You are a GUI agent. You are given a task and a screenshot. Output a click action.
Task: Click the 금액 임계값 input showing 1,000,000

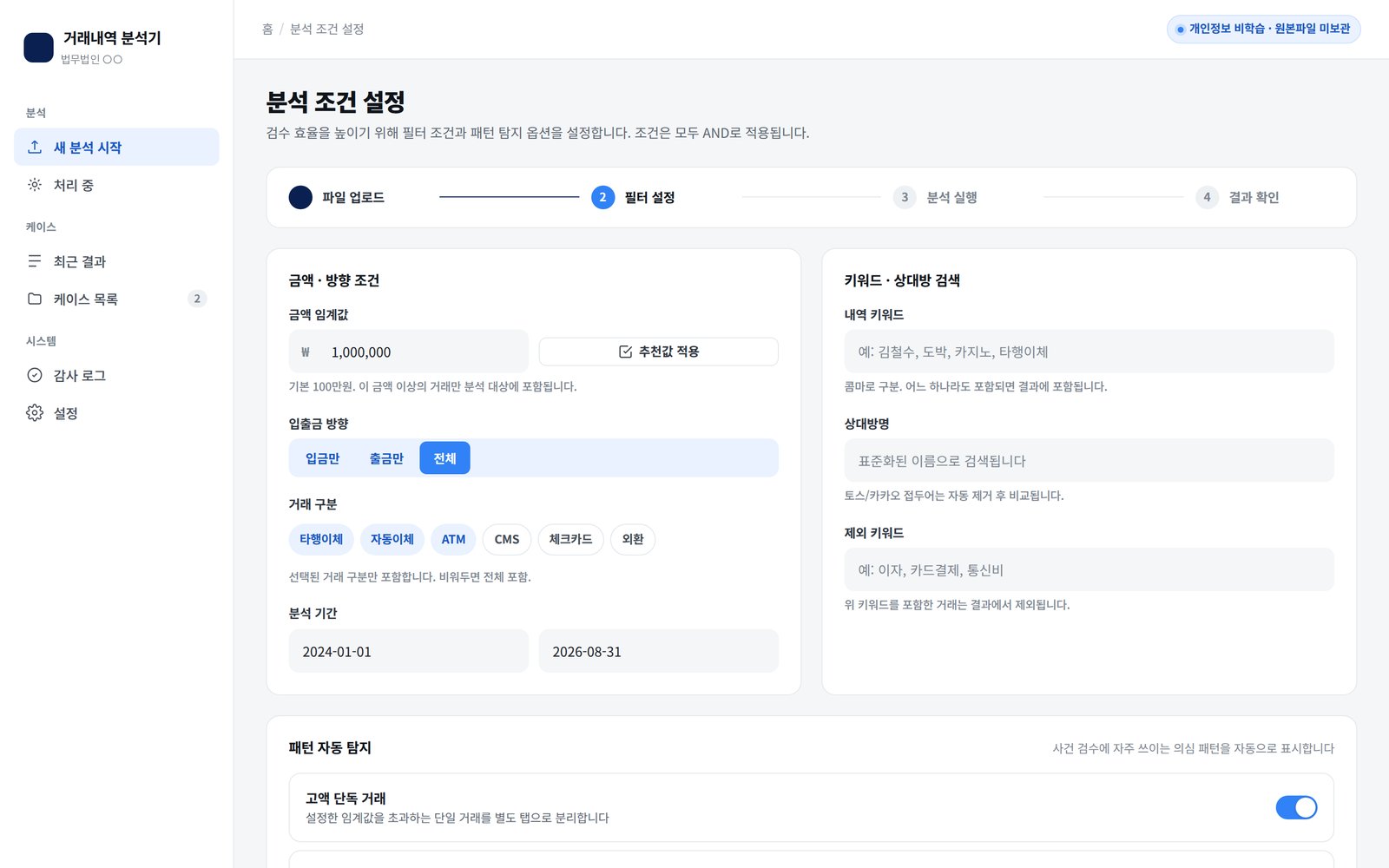click(408, 352)
